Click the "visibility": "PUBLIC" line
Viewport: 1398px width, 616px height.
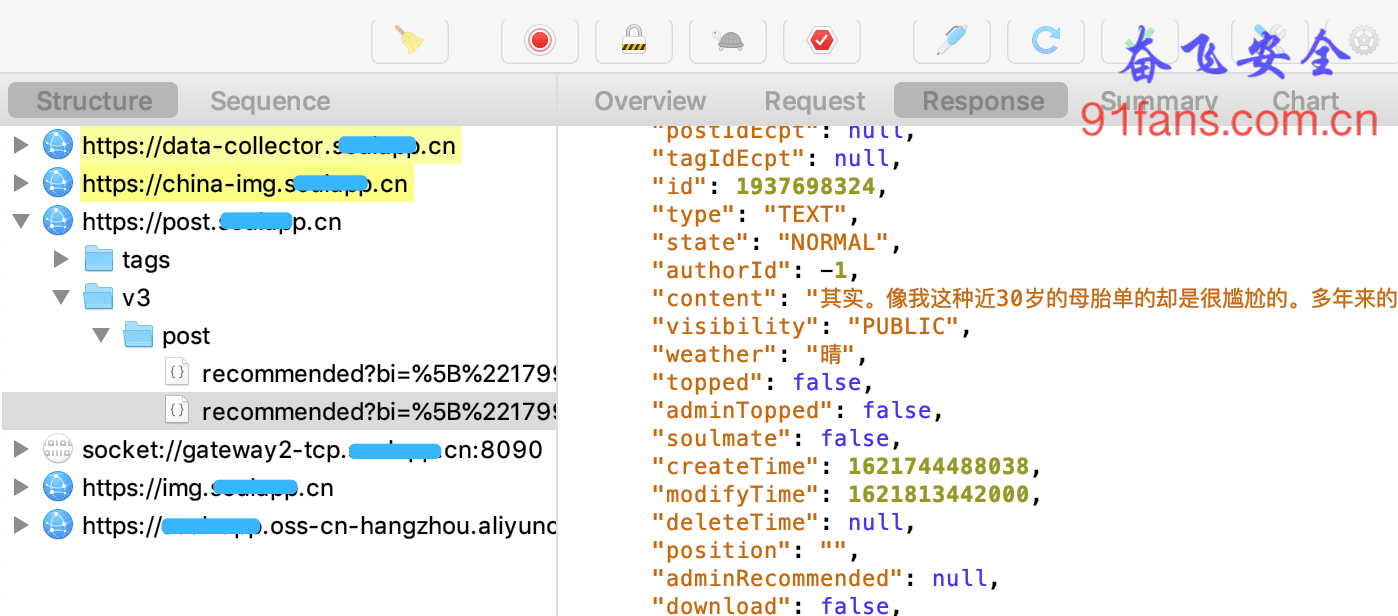[x=811, y=326]
